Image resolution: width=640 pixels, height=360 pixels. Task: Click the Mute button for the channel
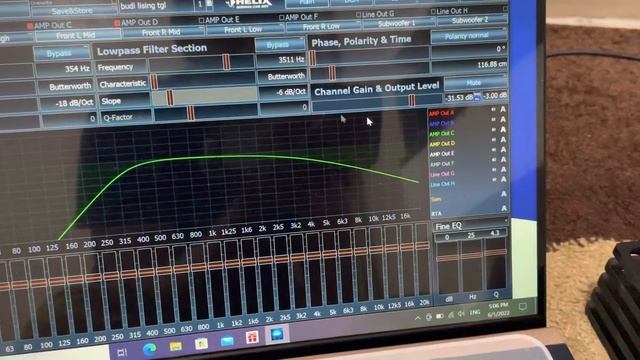(x=475, y=83)
